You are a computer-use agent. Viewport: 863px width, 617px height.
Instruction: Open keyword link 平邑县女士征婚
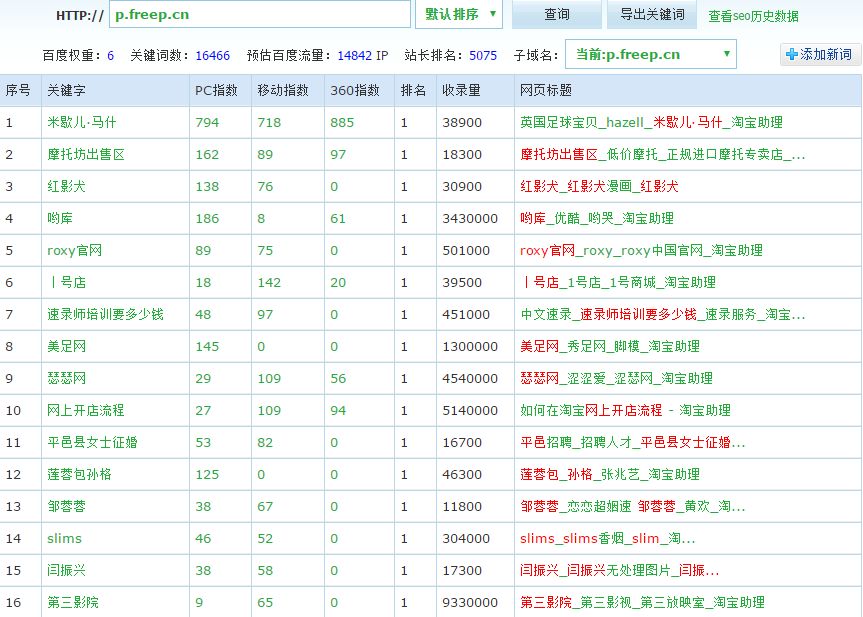(x=92, y=442)
